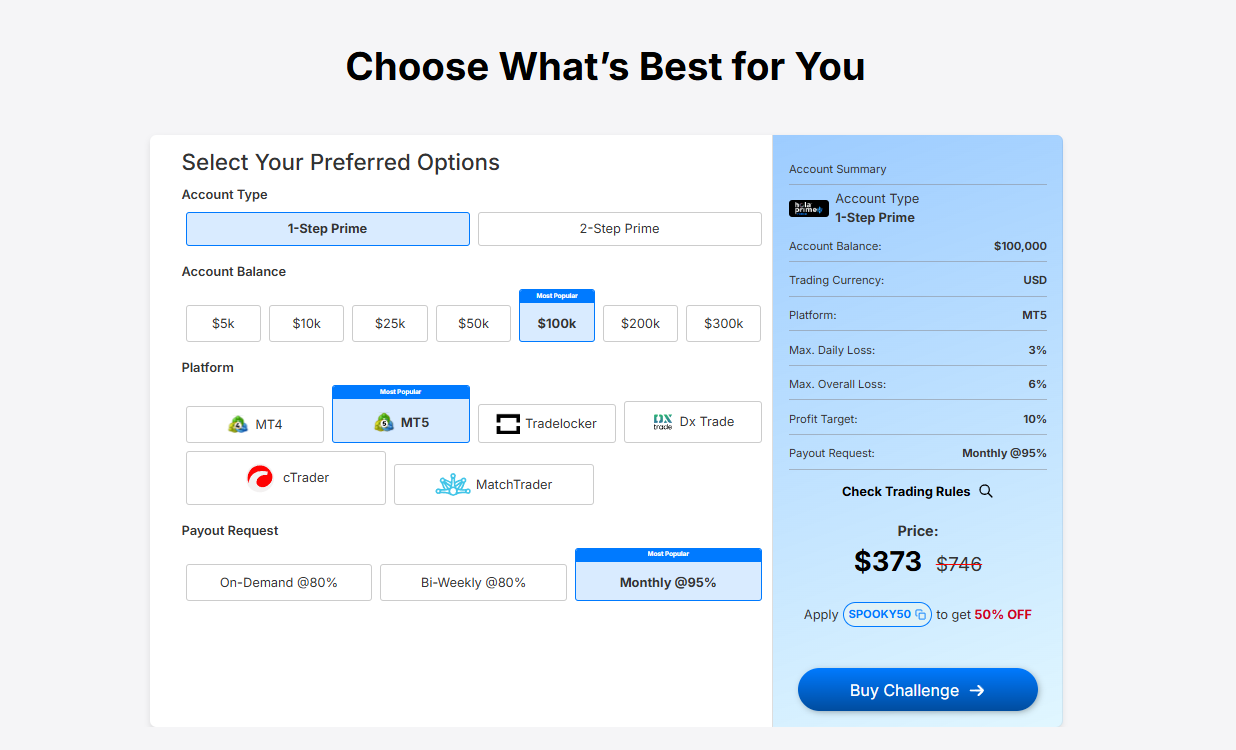This screenshot has height=750, width=1236.
Task: Open the Check Trading Rules link
Action: coord(906,491)
